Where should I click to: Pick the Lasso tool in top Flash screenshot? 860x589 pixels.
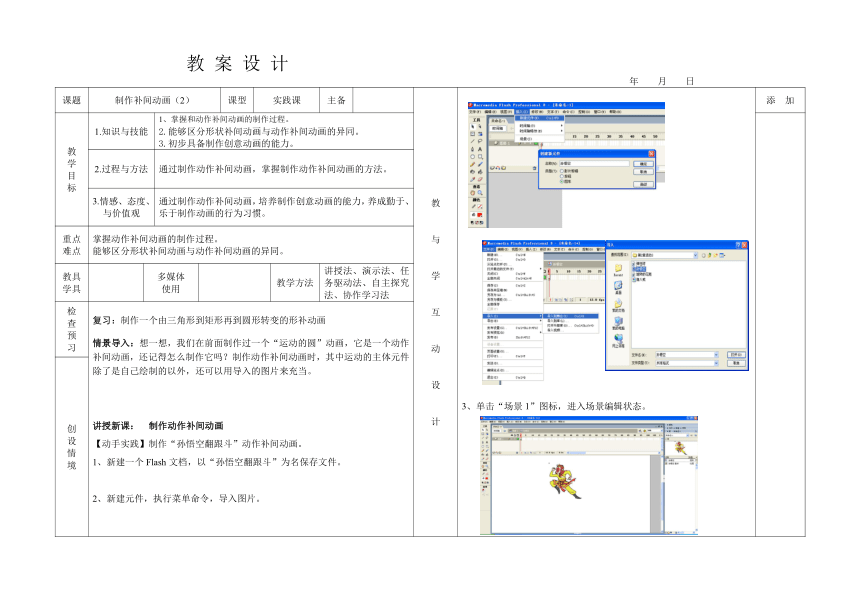480,141
